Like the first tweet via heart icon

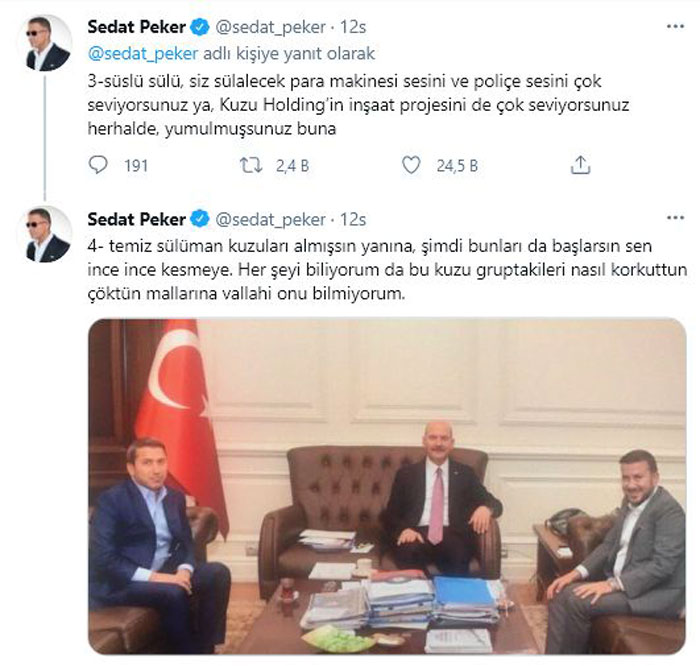click(x=411, y=165)
